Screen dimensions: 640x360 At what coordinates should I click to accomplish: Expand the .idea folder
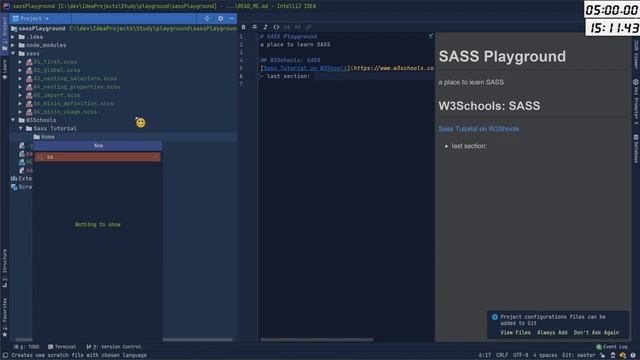13,37
